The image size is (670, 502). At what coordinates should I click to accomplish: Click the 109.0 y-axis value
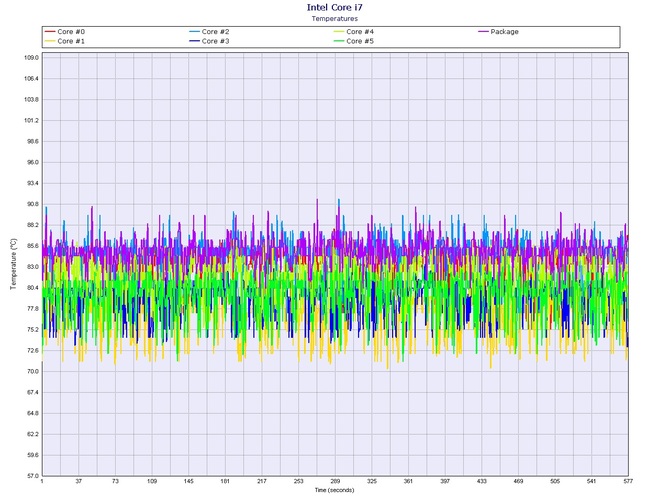[x=31, y=58]
